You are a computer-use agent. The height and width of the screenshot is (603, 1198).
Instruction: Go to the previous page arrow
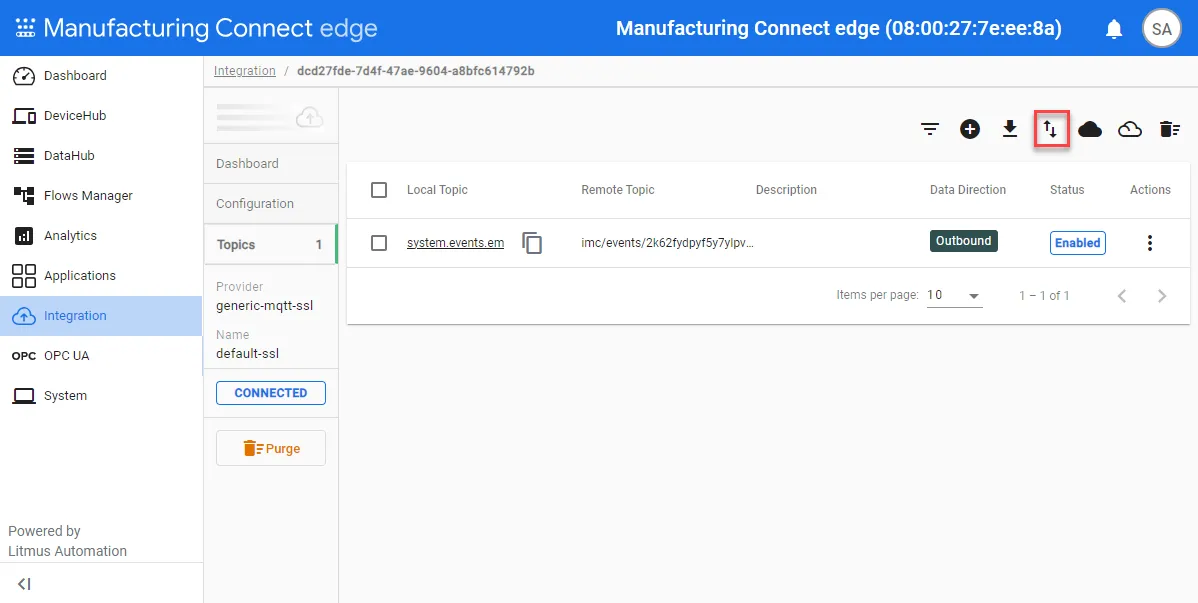(1122, 296)
